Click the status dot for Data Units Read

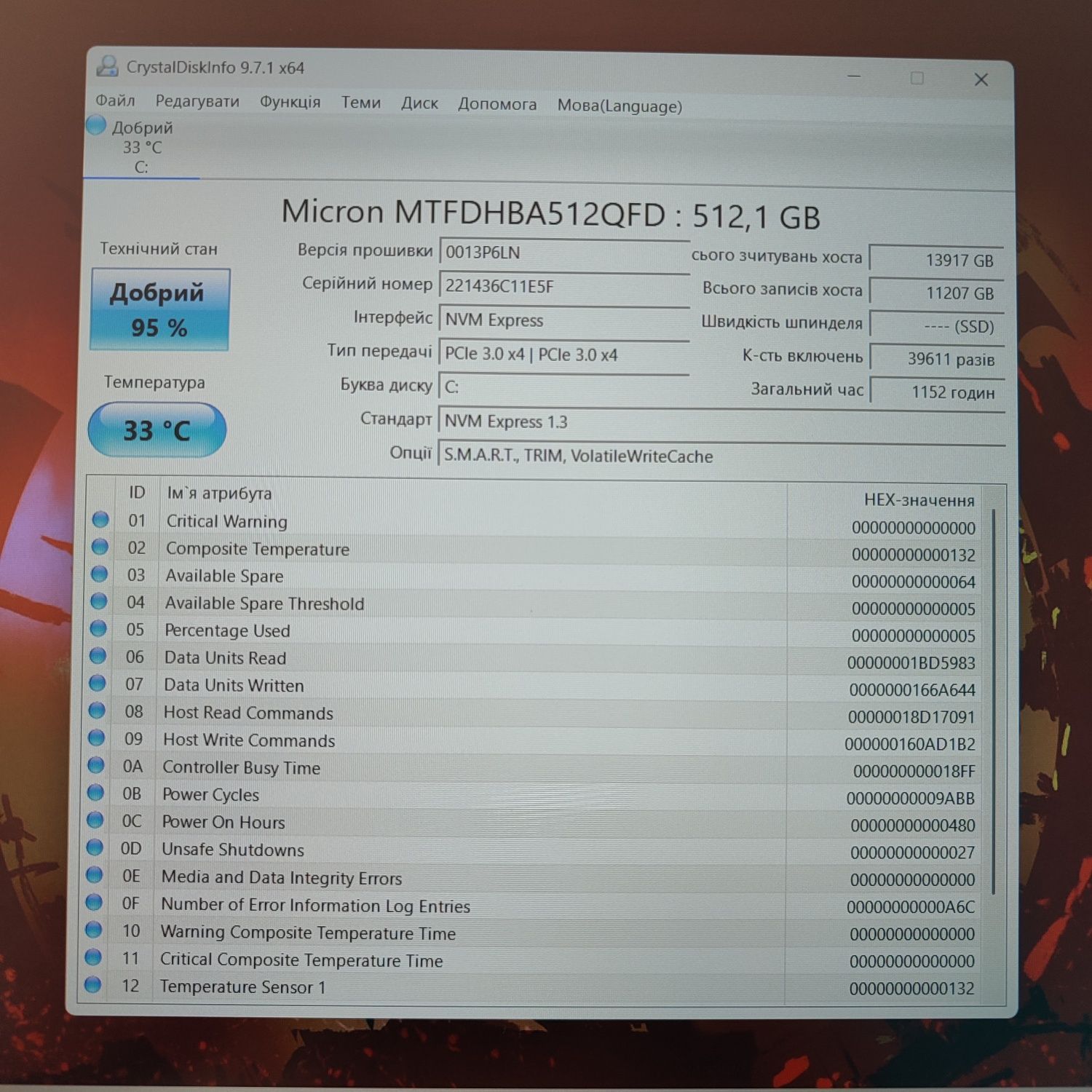pos(98,656)
